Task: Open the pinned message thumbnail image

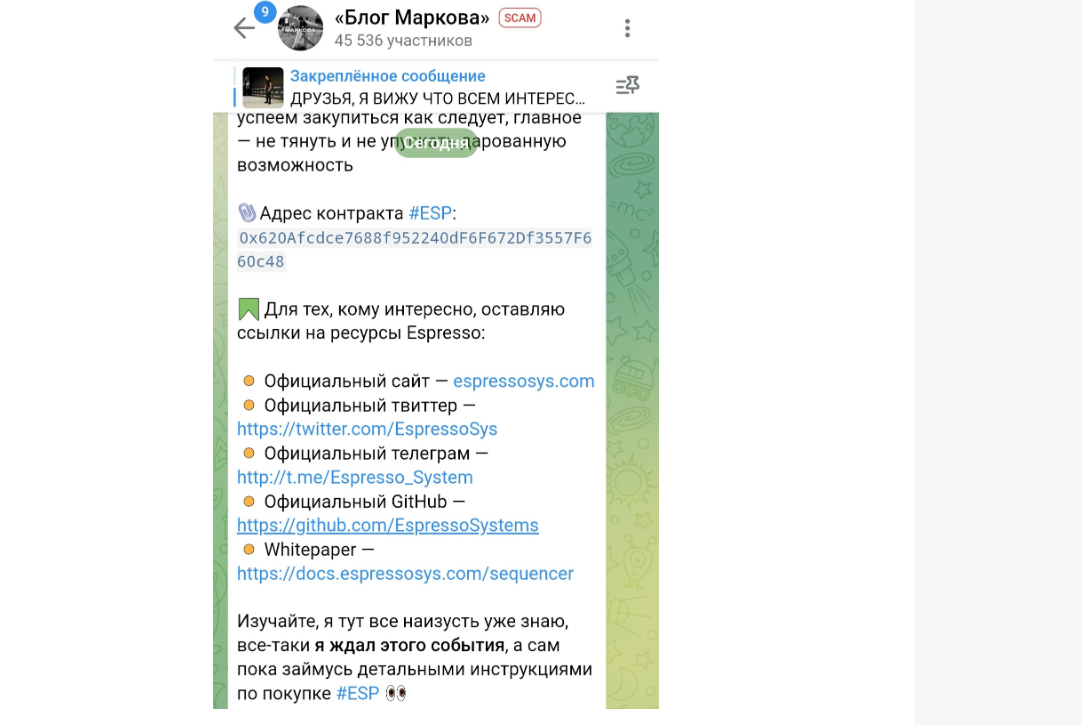Action: point(263,87)
